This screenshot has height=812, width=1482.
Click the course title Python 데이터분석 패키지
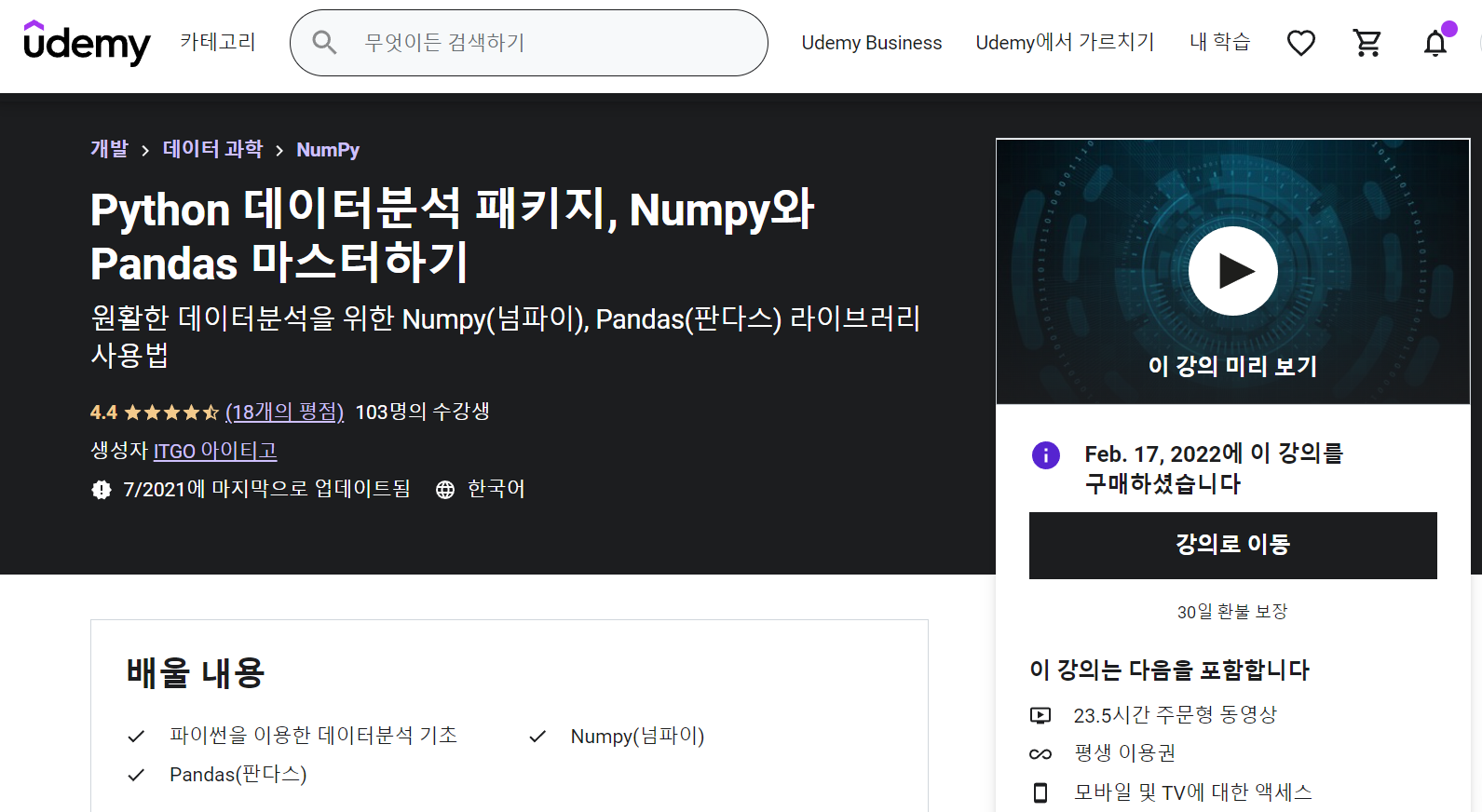[x=453, y=236]
